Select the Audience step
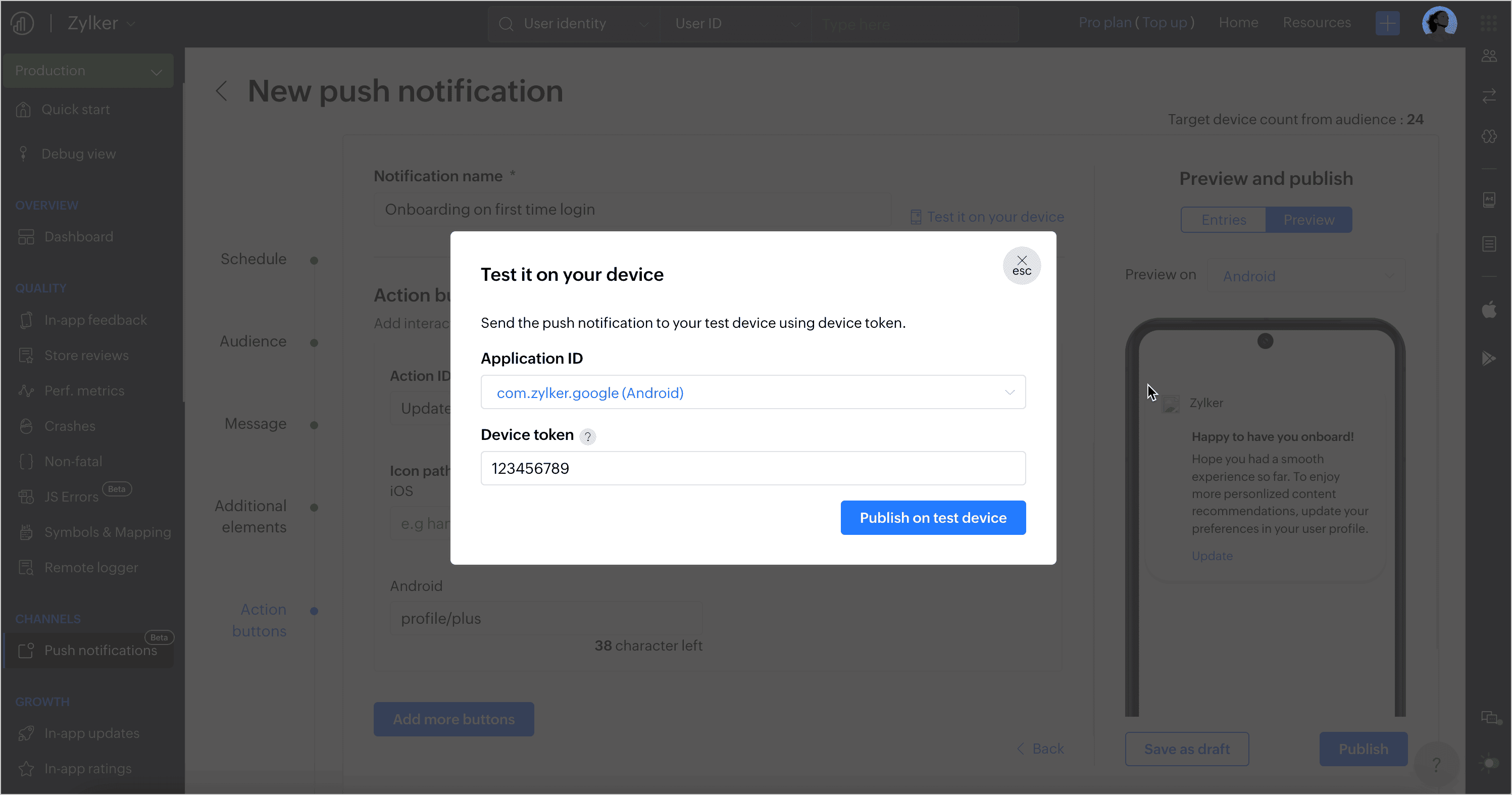 coord(253,341)
